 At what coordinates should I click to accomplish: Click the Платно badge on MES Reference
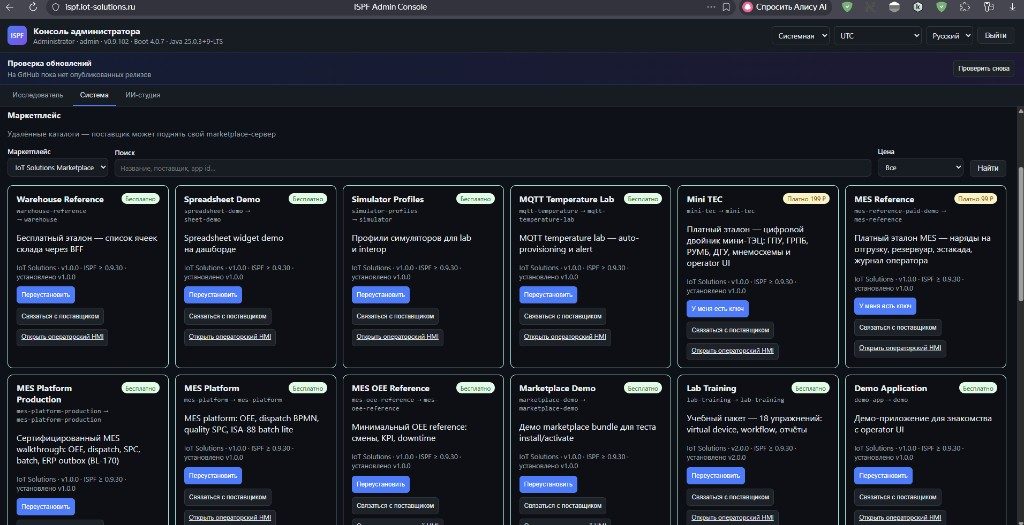pyautogui.click(x=975, y=199)
